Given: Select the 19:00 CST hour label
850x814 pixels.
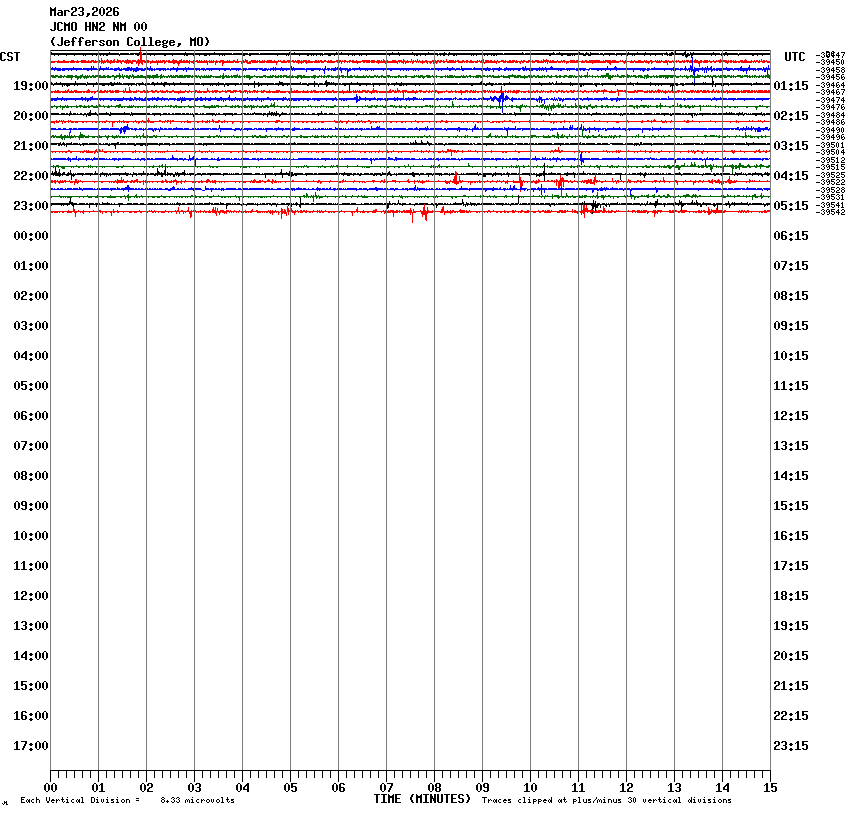Looking at the screenshot, I should pos(31,86).
